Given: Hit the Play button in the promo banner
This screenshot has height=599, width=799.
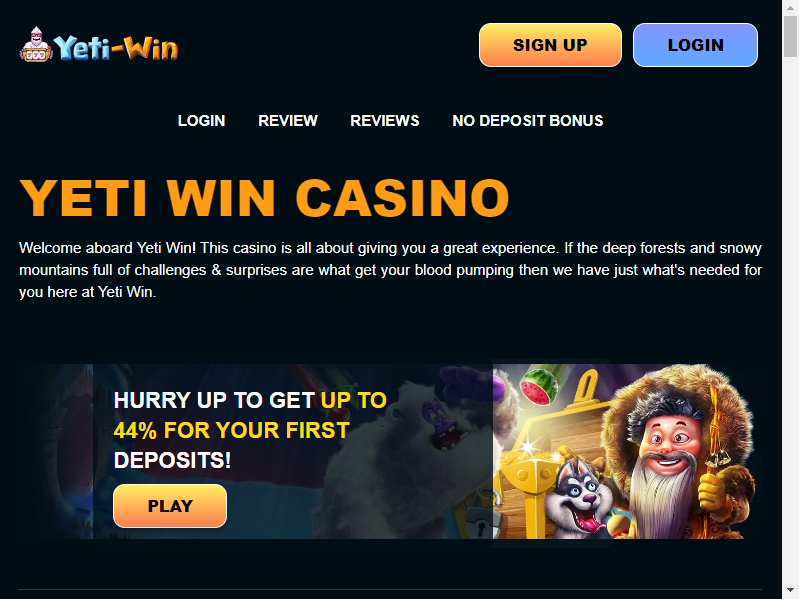Looking at the screenshot, I should point(170,506).
